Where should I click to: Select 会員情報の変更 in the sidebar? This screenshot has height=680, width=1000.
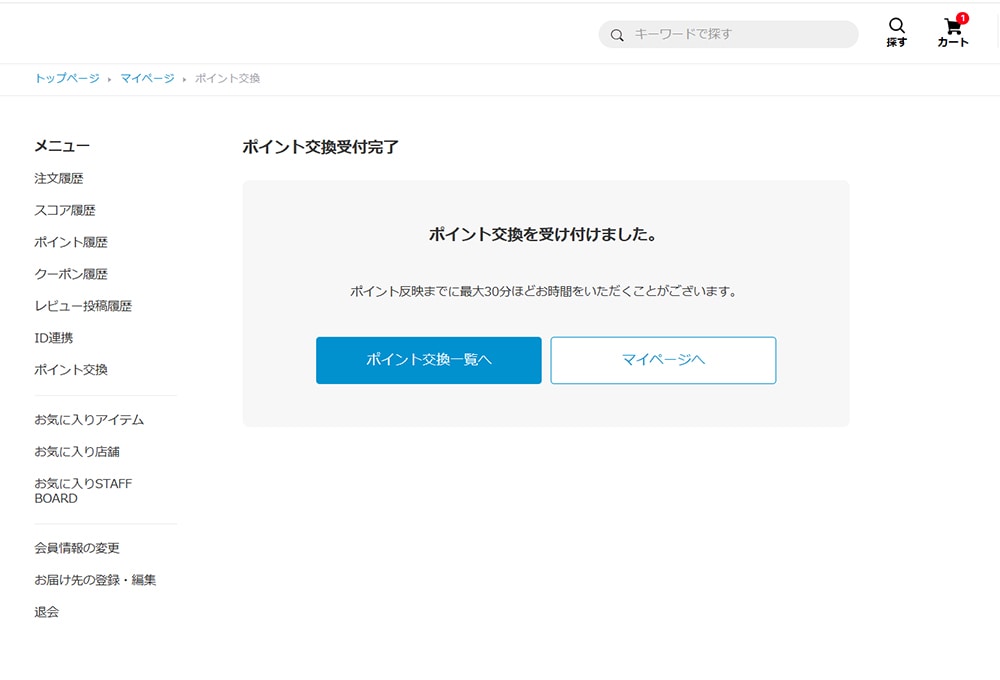point(77,548)
